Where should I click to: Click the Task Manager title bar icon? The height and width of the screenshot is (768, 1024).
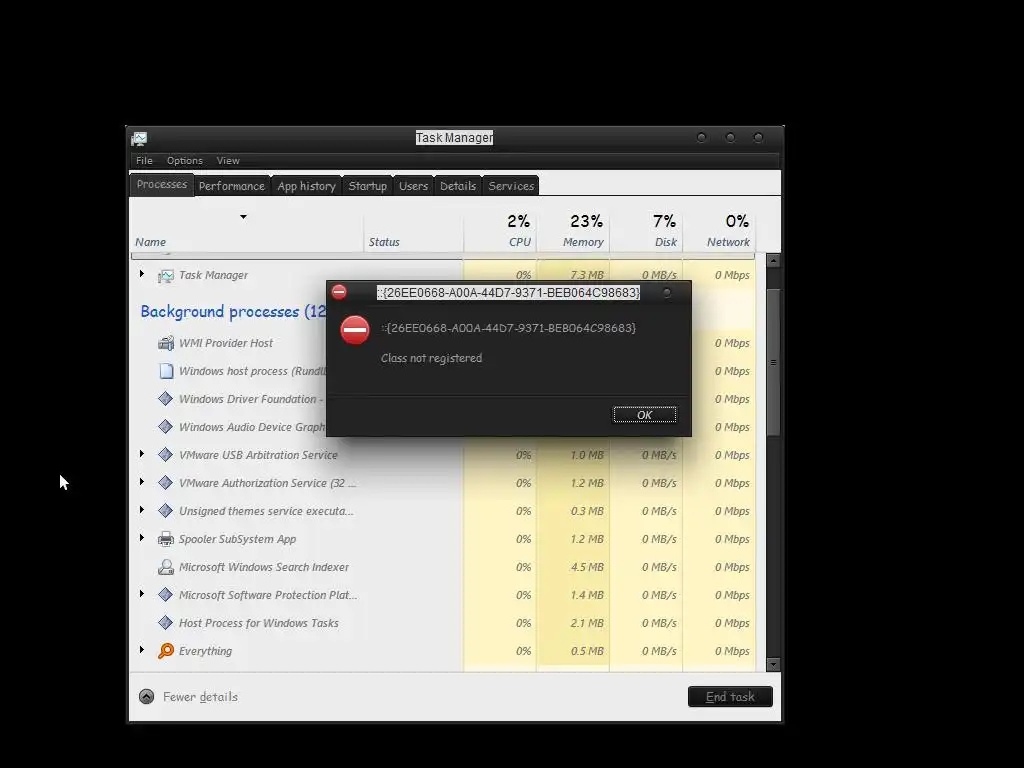tap(139, 138)
